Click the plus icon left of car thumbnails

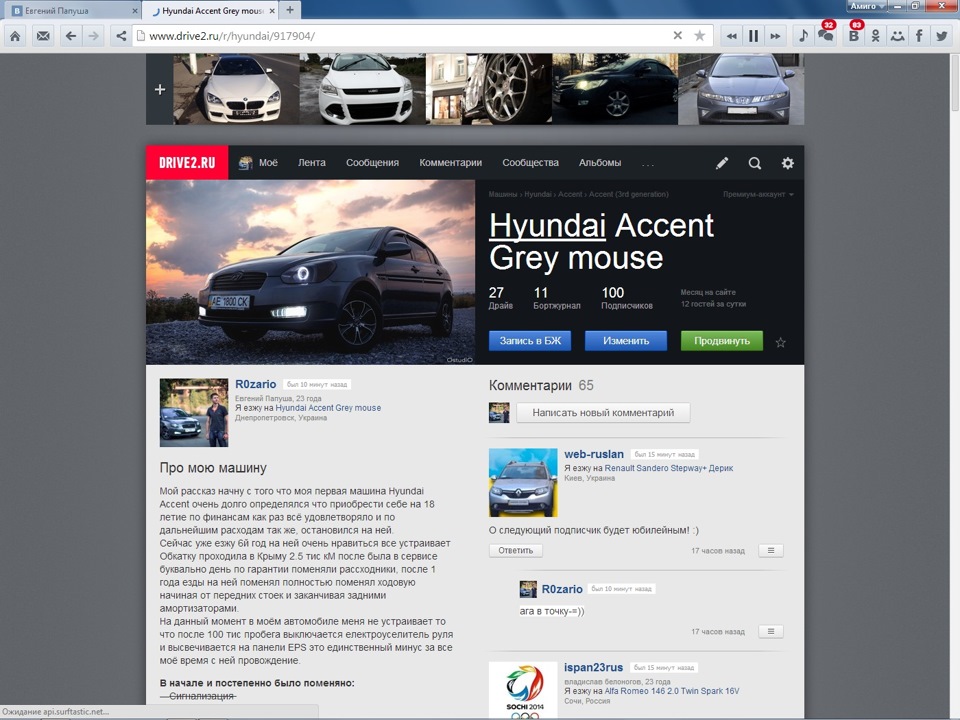160,89
